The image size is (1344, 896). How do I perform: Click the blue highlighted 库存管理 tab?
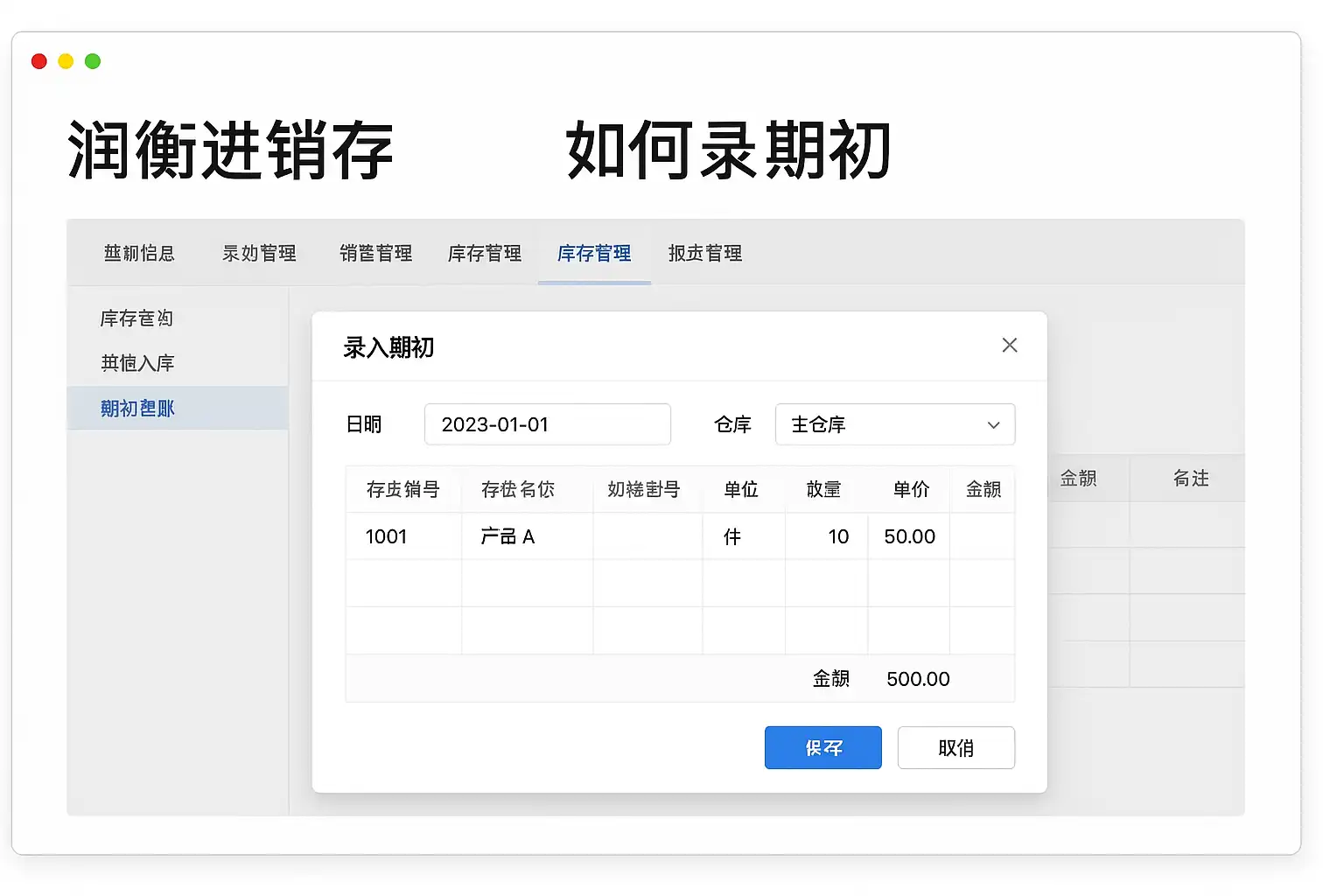click(x=594, y=254)
